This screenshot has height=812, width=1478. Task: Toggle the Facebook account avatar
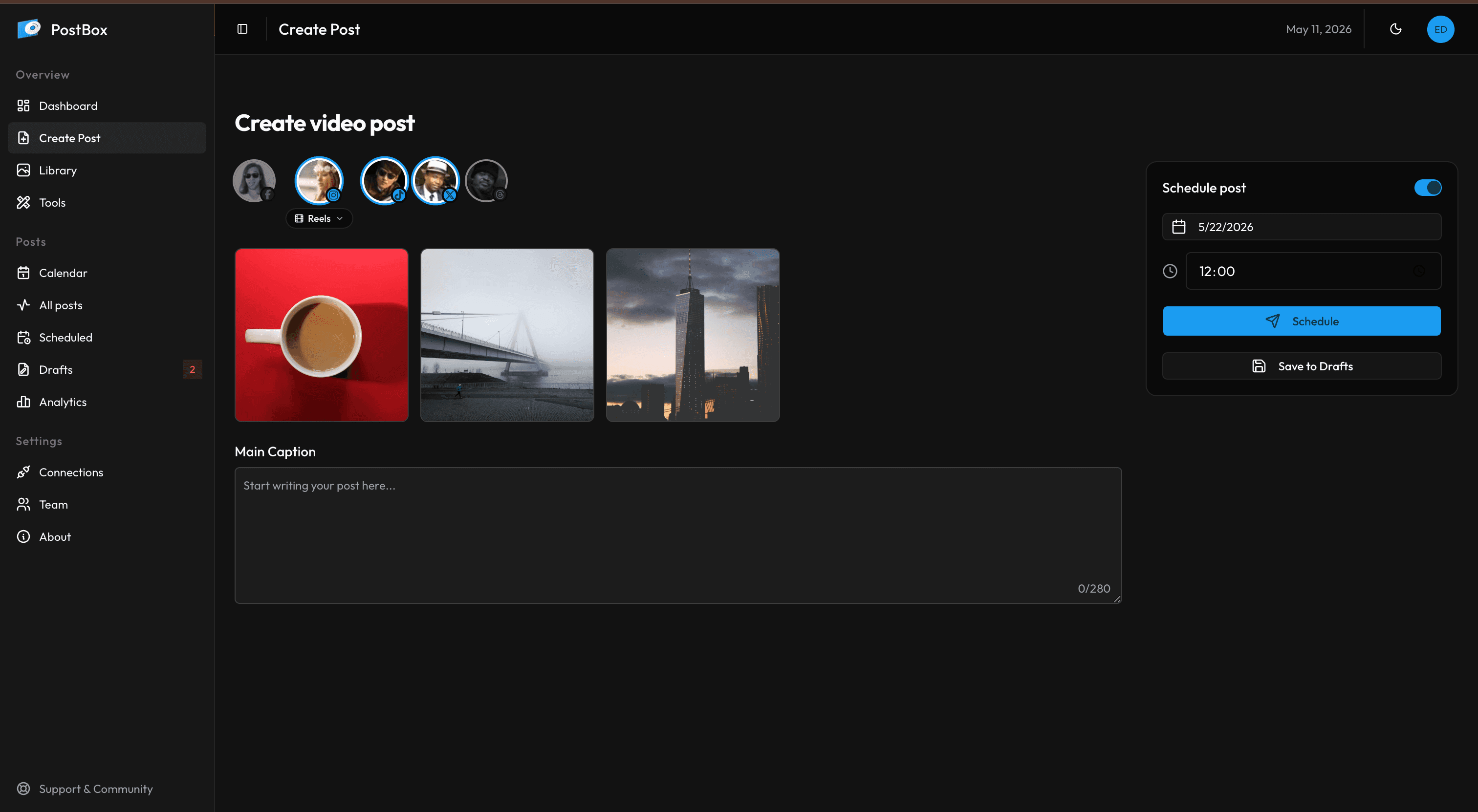pos(254,181)
